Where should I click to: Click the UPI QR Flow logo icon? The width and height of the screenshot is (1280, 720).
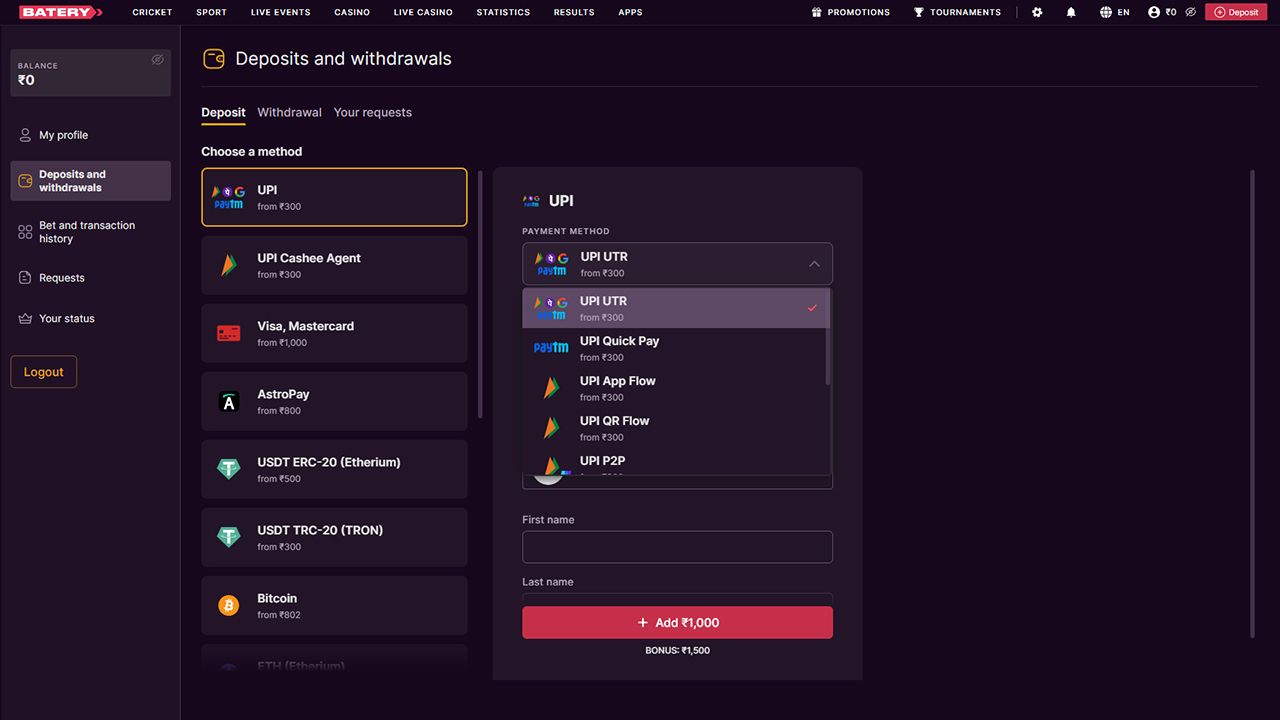coord(551,428)
